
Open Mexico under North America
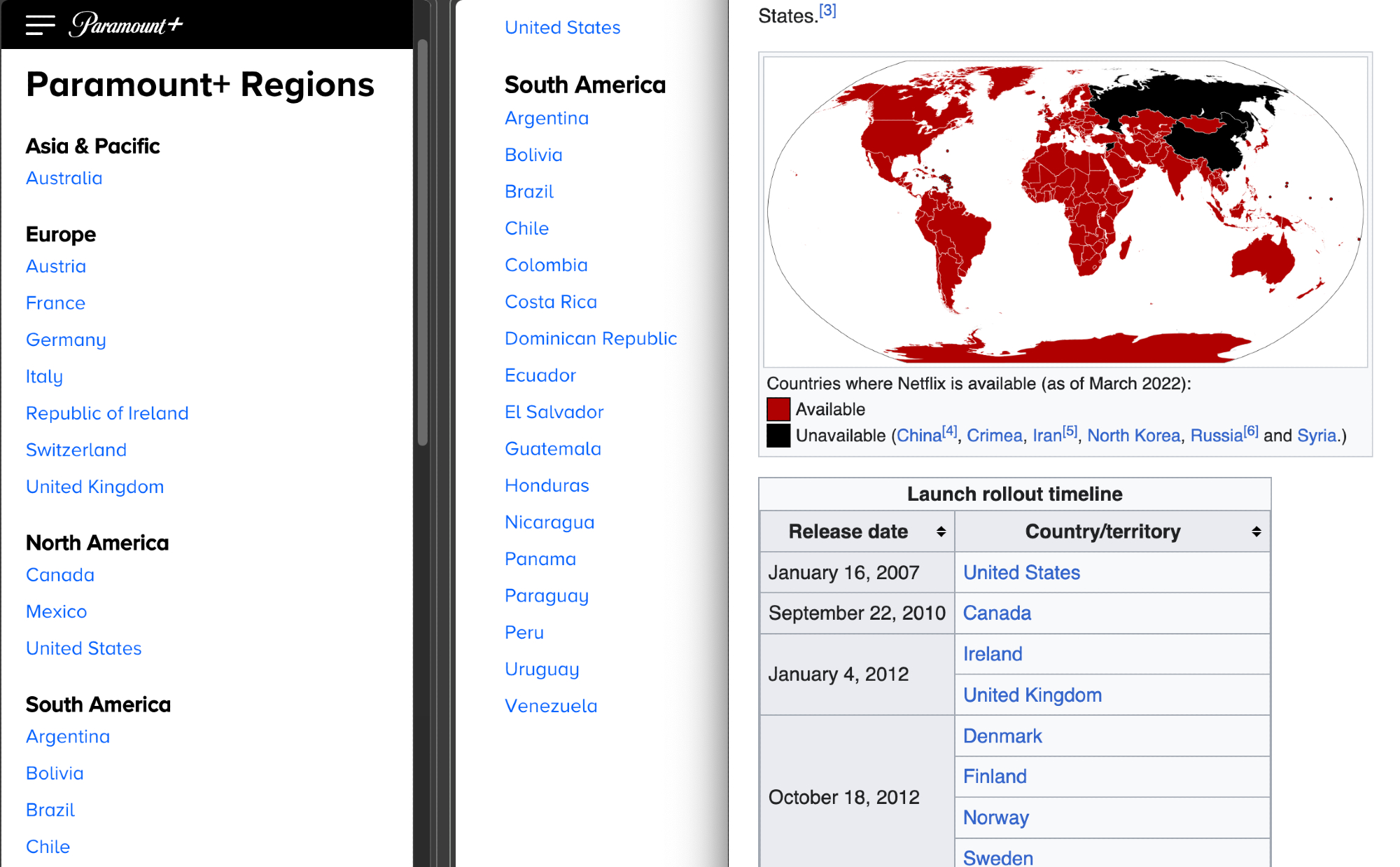(57, 611)
